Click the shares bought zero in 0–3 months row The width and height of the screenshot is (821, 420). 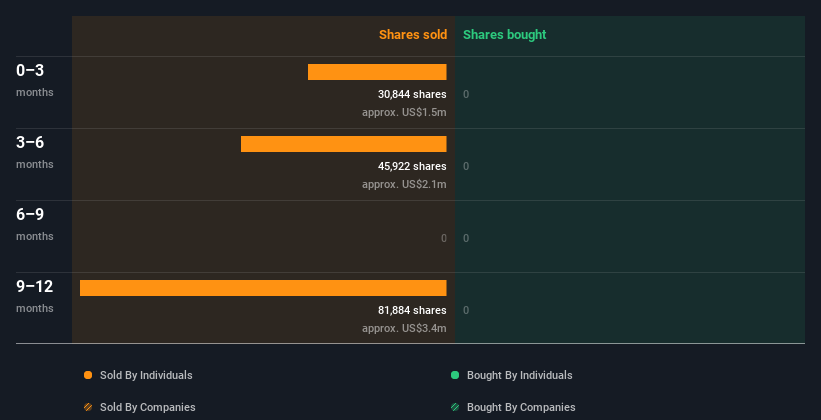coord(466,94)
